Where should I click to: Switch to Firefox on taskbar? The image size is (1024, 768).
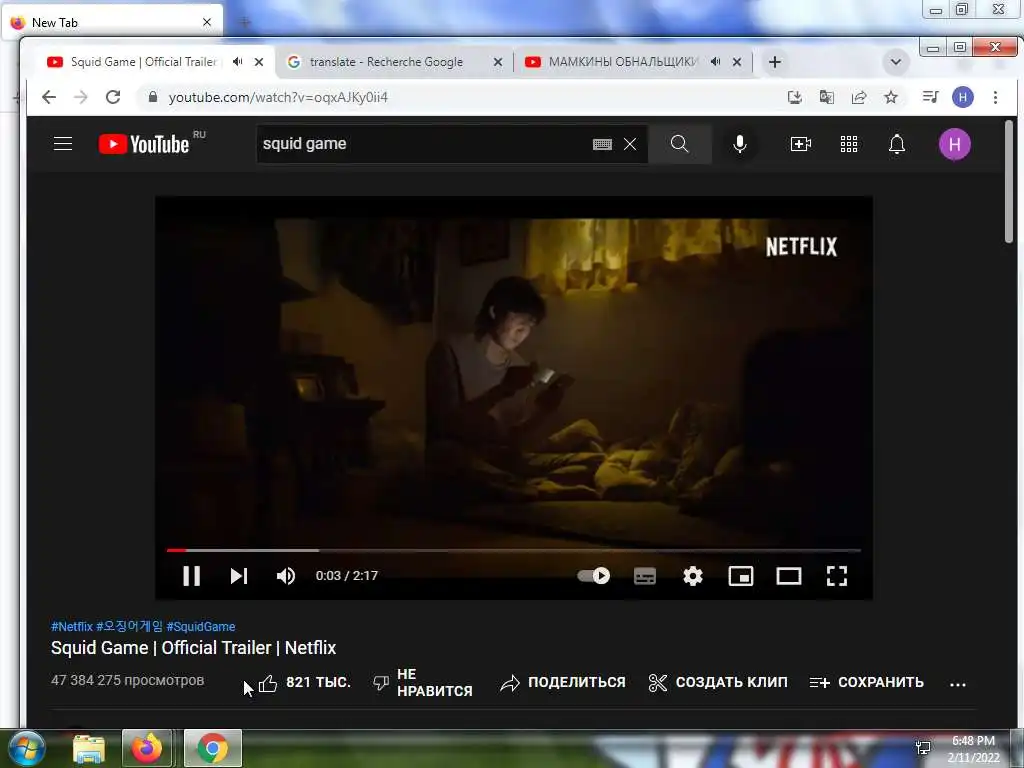(147, 748)
